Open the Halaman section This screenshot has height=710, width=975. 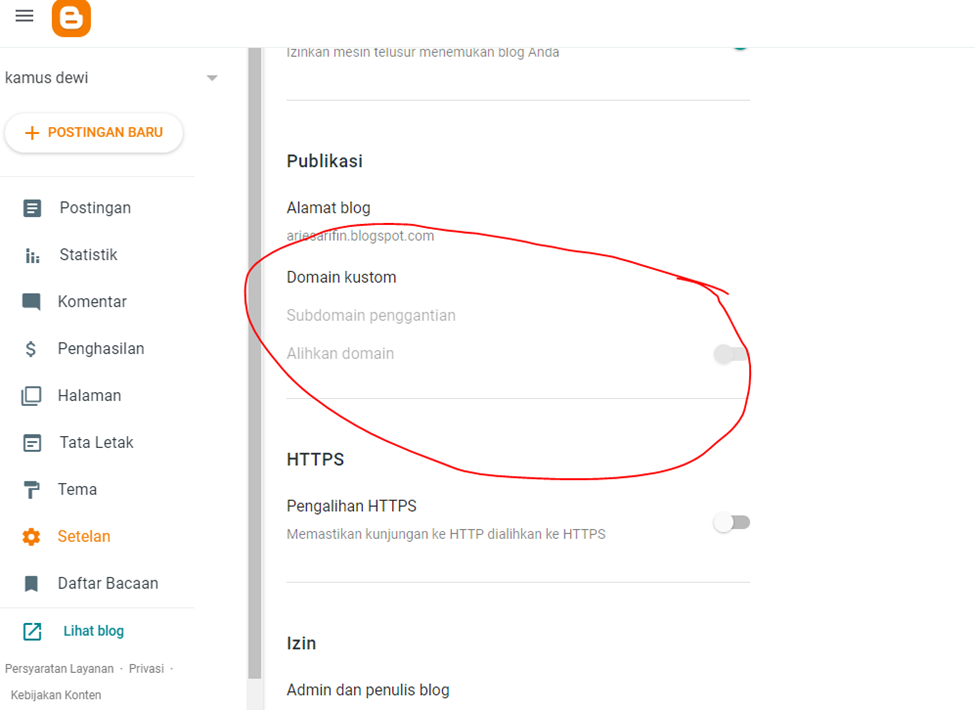click(90, 395)
